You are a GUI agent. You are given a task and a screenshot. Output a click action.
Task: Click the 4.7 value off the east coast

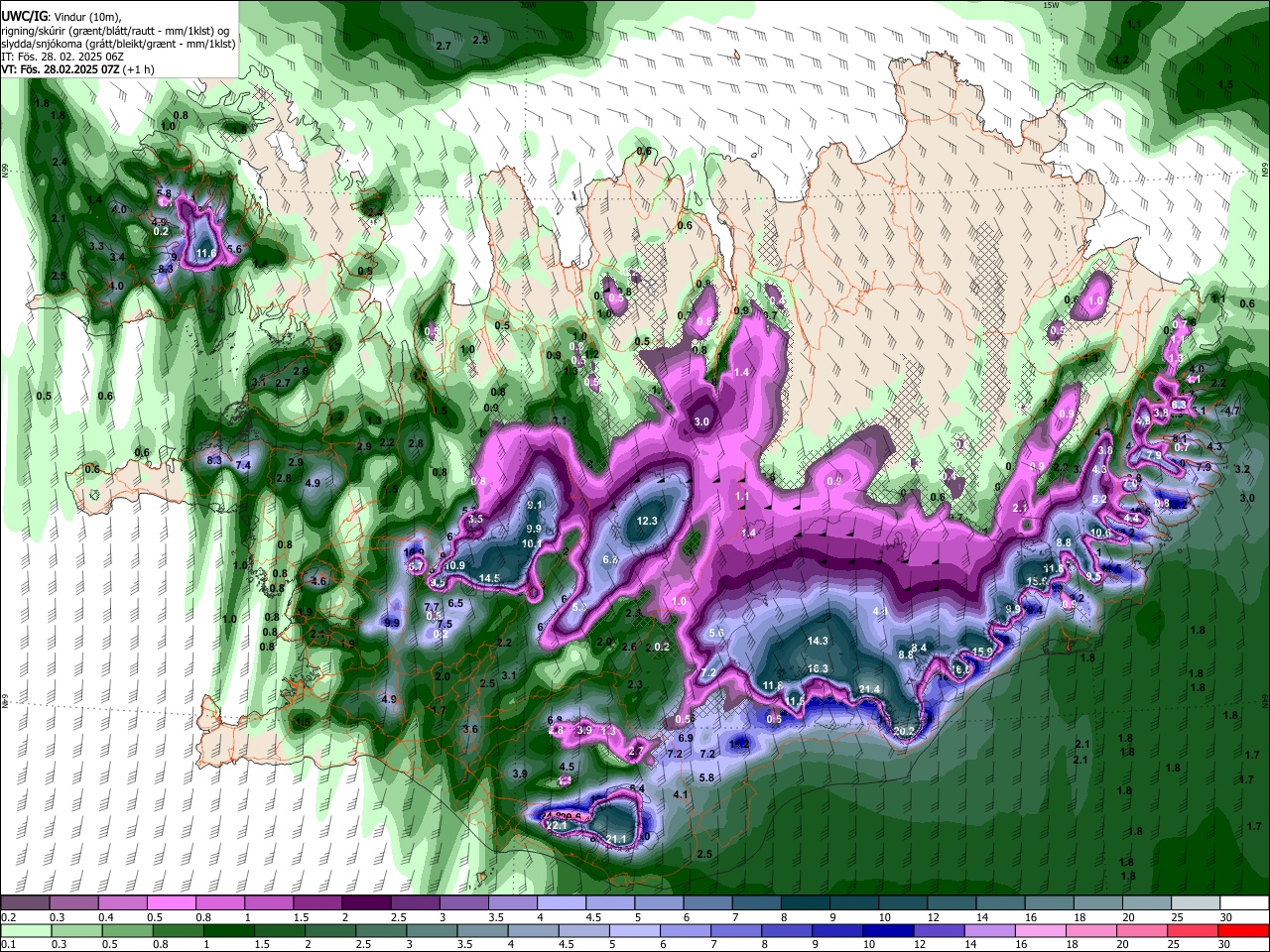click(x=1232, y=411)
